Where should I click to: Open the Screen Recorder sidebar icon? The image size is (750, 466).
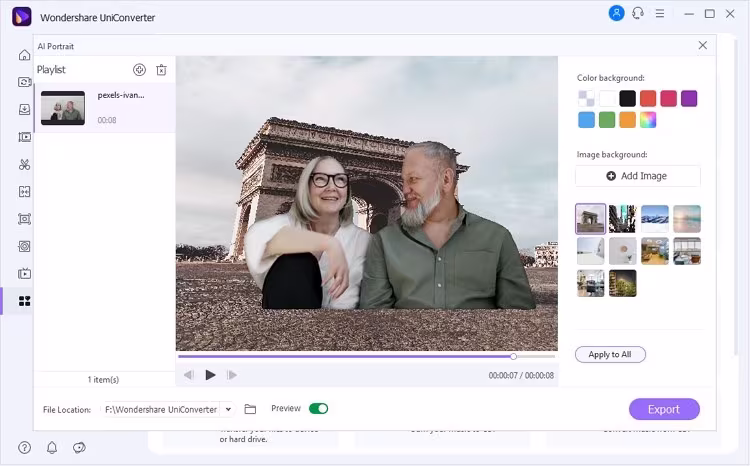(x=24, y=219)
